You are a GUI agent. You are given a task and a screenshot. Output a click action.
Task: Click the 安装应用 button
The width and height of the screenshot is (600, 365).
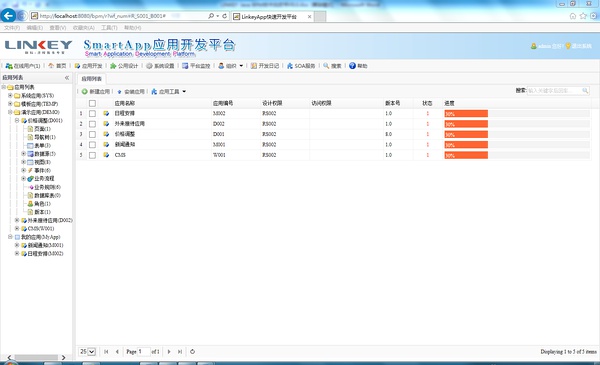click(130, 91)
